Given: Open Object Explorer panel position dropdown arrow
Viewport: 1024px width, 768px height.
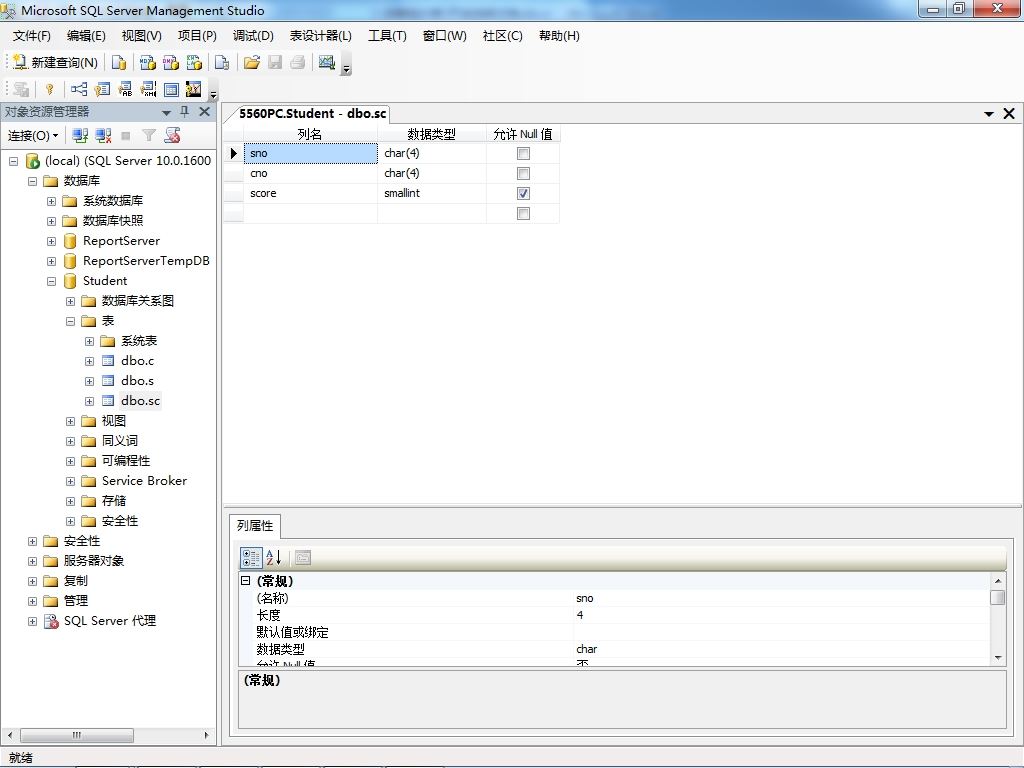Looking at the screenshot, I should (x=167, y=112).
